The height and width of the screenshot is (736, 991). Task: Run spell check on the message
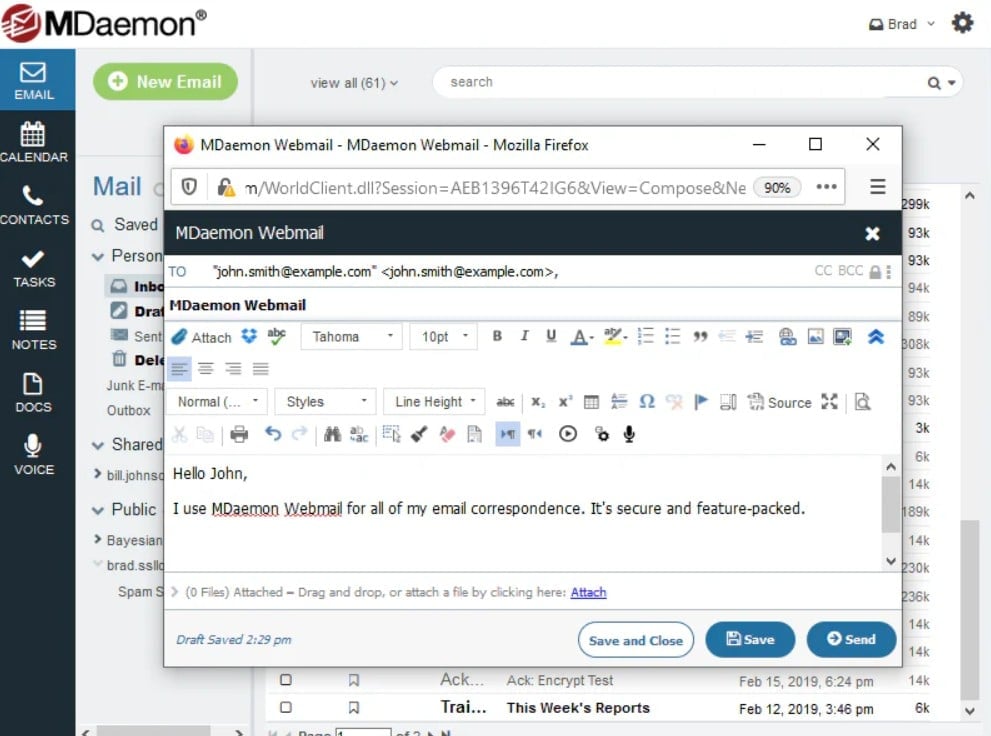click(x=277, y=336)
